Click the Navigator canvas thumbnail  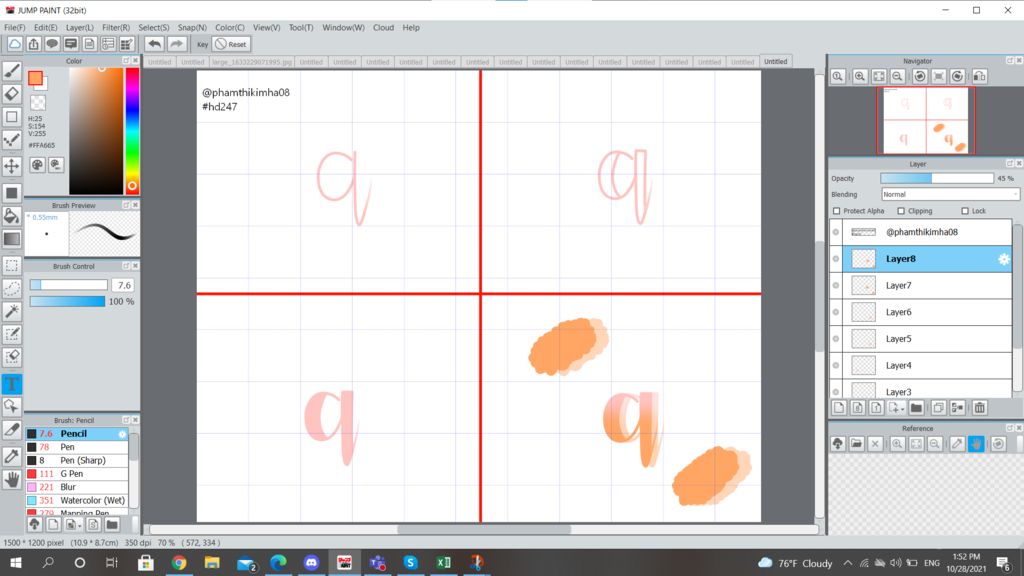[x=925, y=121]
